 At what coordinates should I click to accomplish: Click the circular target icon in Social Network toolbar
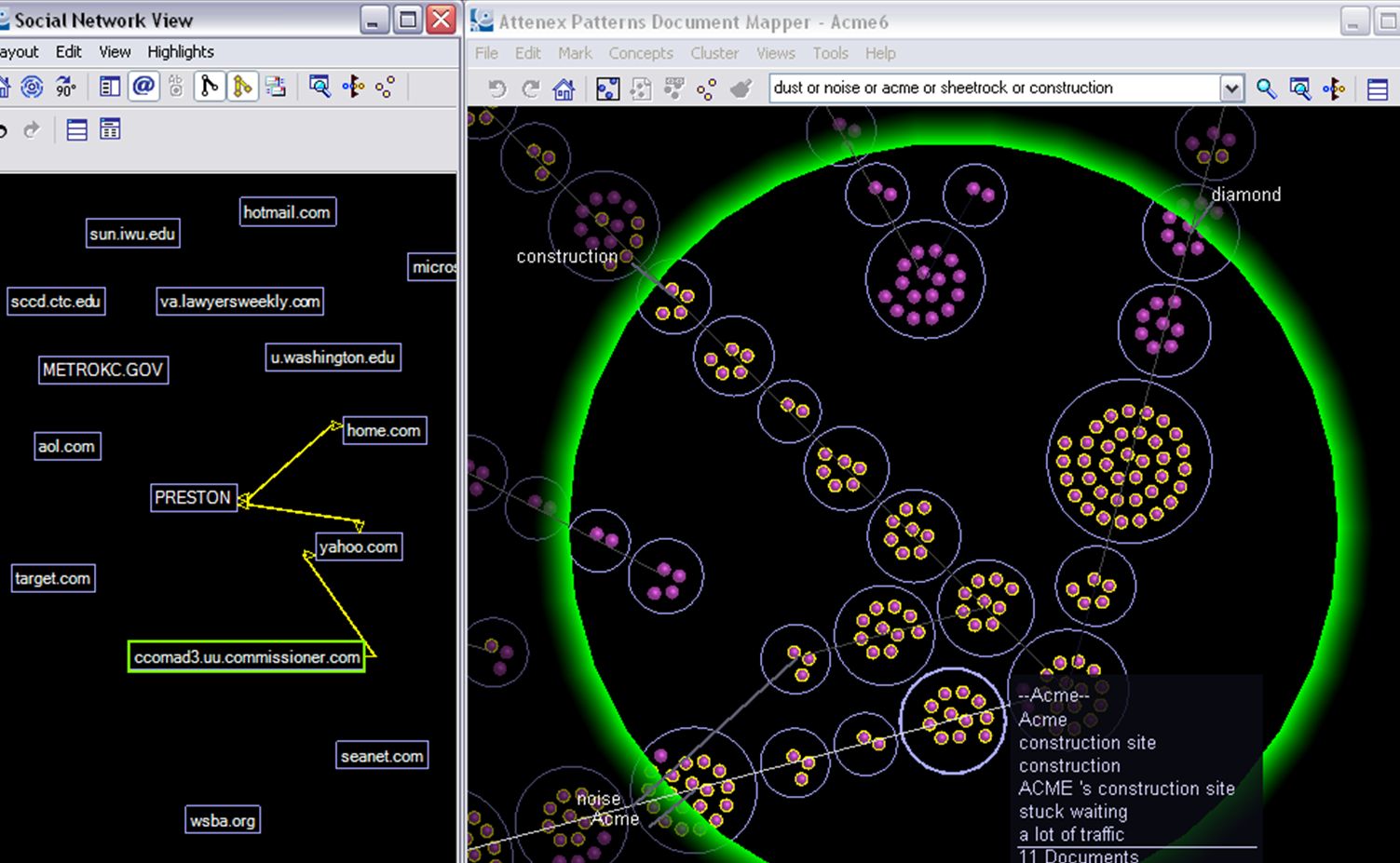click(x=32, y=88)
